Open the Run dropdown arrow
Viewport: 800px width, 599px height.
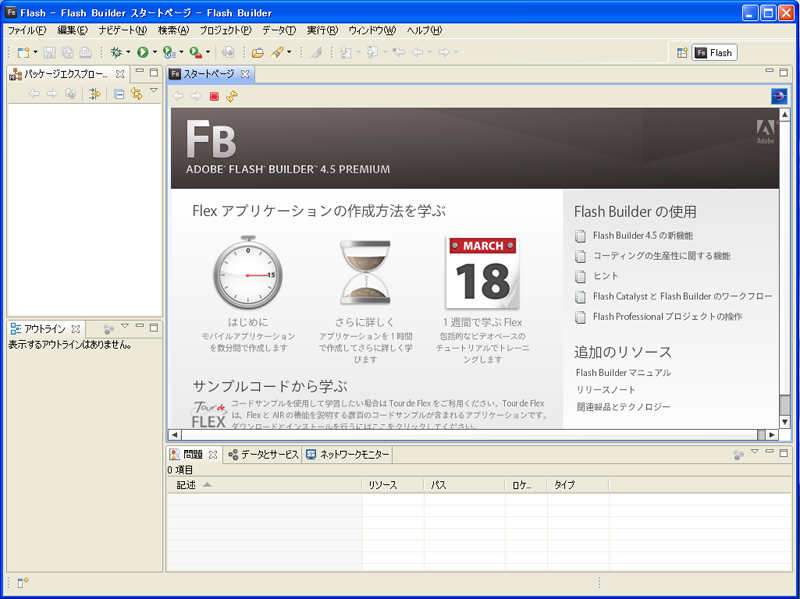coord(155,52)
